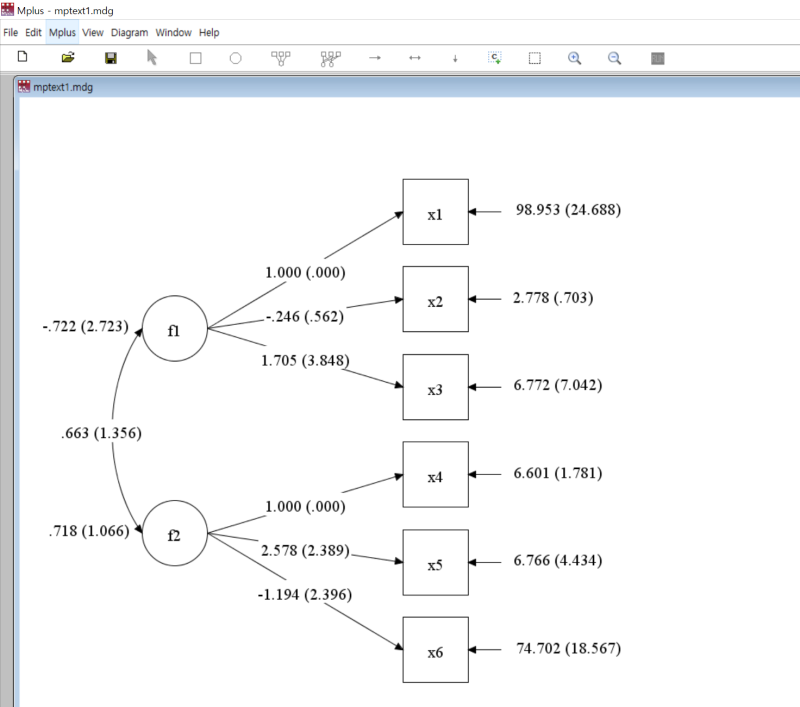
Task: Click the x6 residual value 74.702 (18.567)
Action: click(569, 648)
